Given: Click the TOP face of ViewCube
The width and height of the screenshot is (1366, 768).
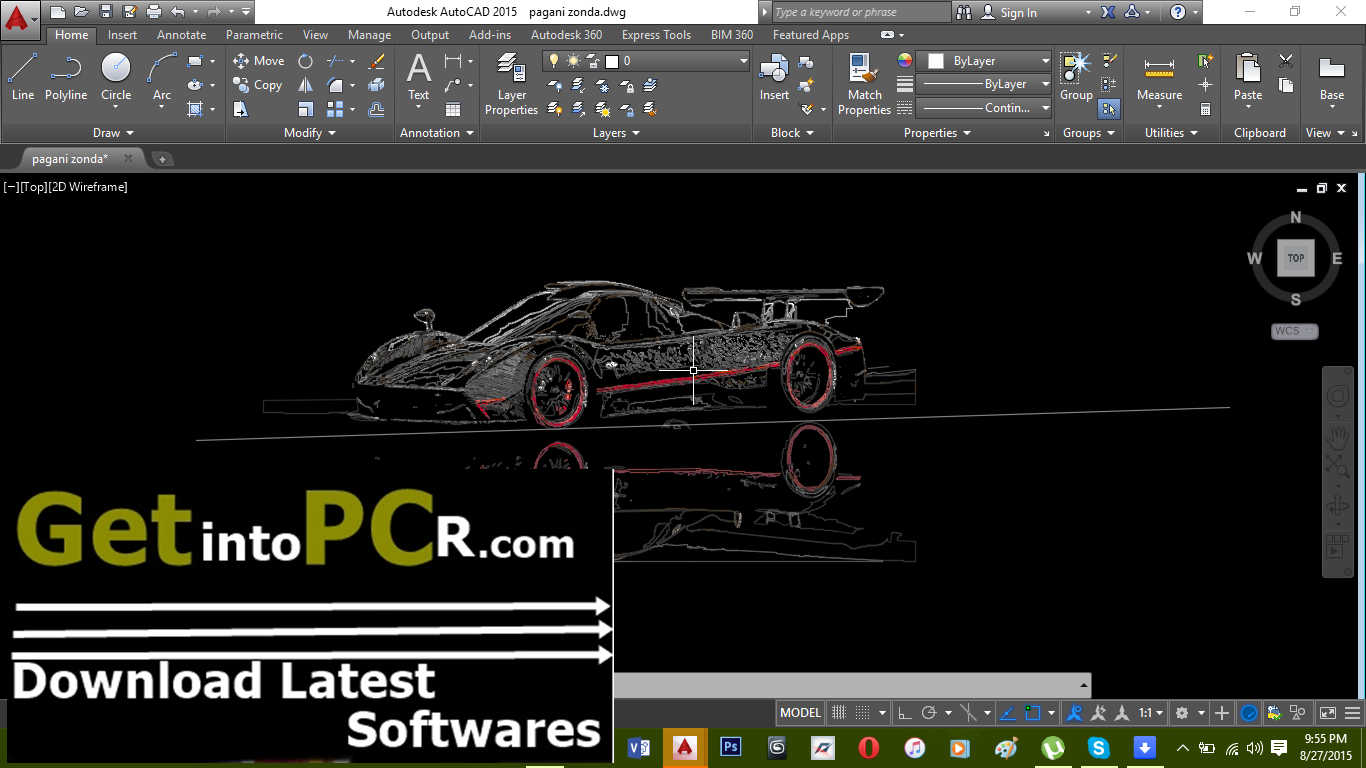Looking at the screenshot, I should (1295, 258).
